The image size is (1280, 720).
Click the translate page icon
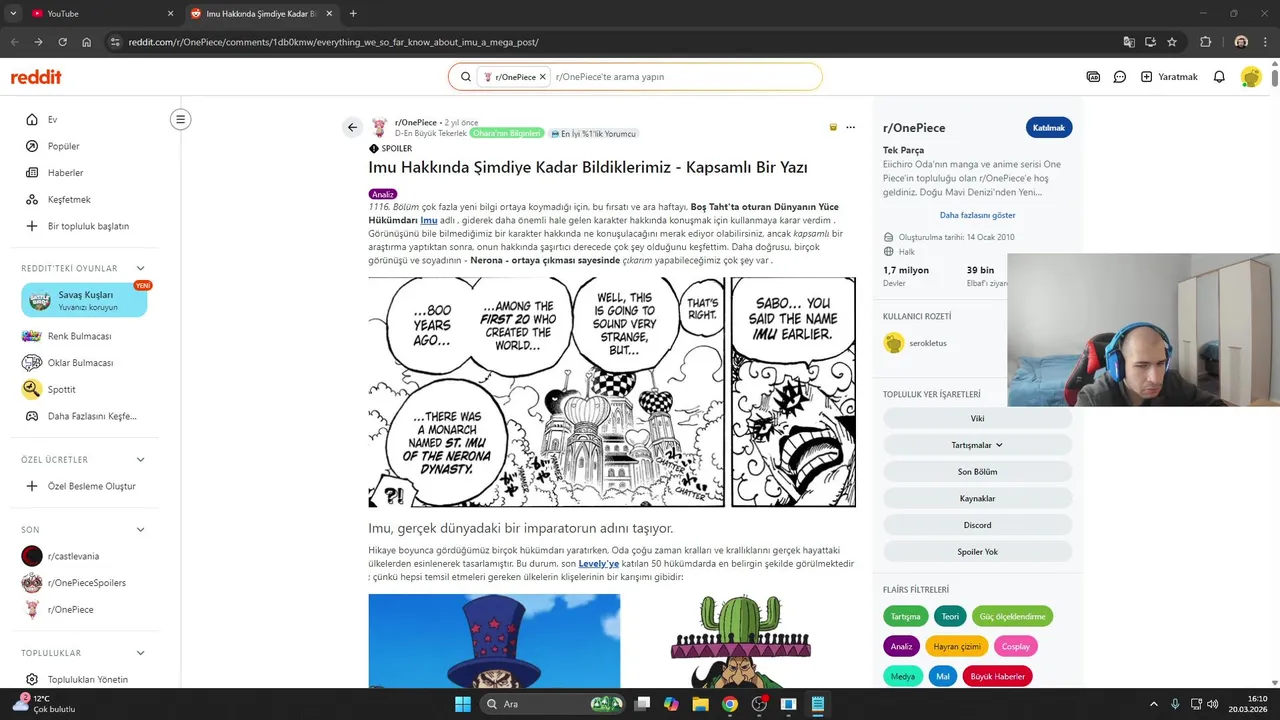[x=1129, y=42]
